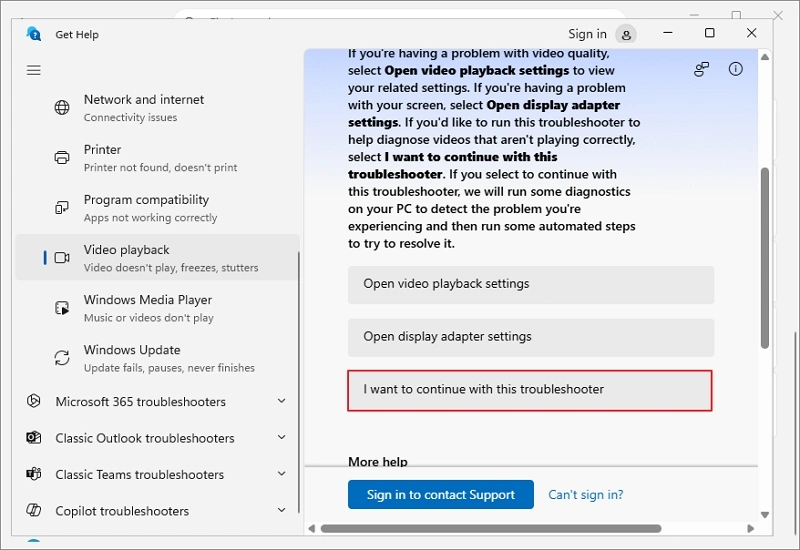Expand Copilot troubleshooters section
The height and width of the screenshot is (550, 800).
282,510
